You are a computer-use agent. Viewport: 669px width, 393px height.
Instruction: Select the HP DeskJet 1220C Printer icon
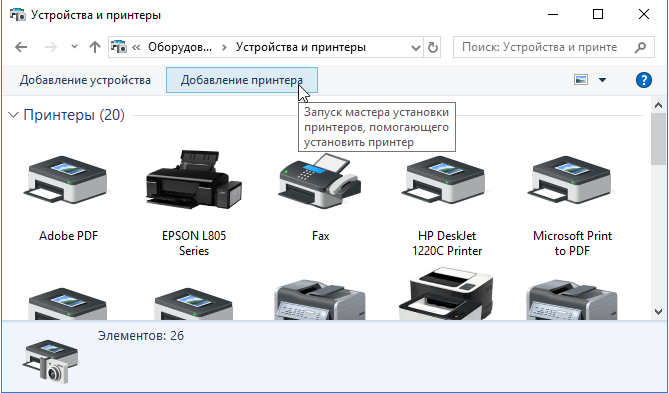(445, 179)
